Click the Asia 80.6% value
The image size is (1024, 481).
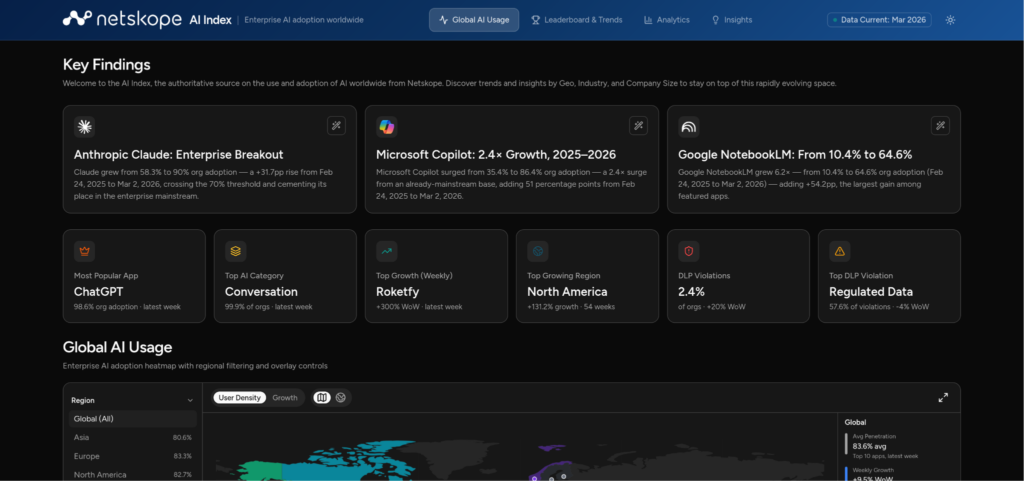(182, 437)
